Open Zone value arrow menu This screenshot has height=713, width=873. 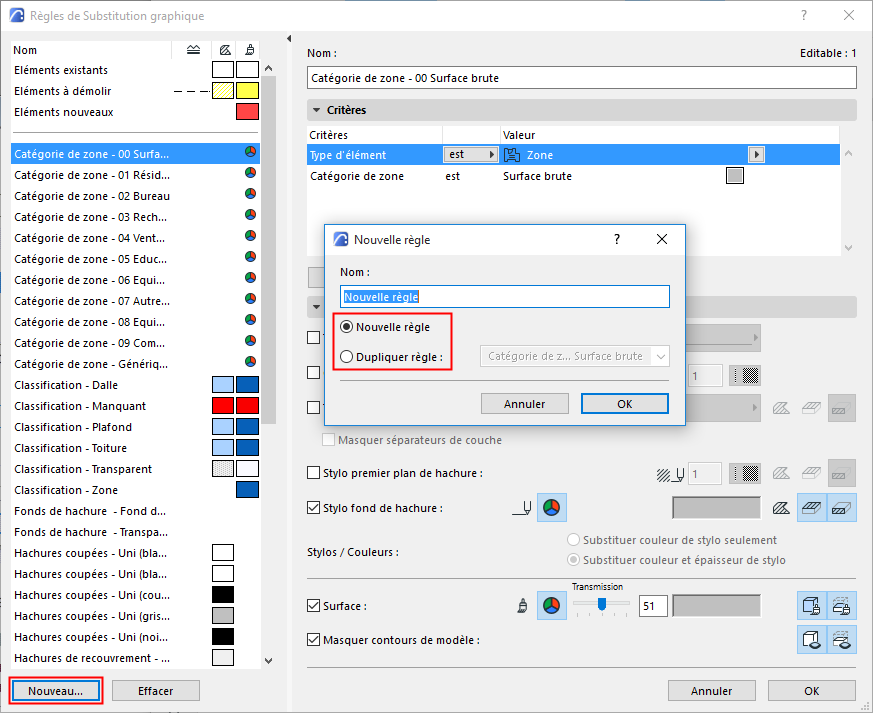point(756,154)
